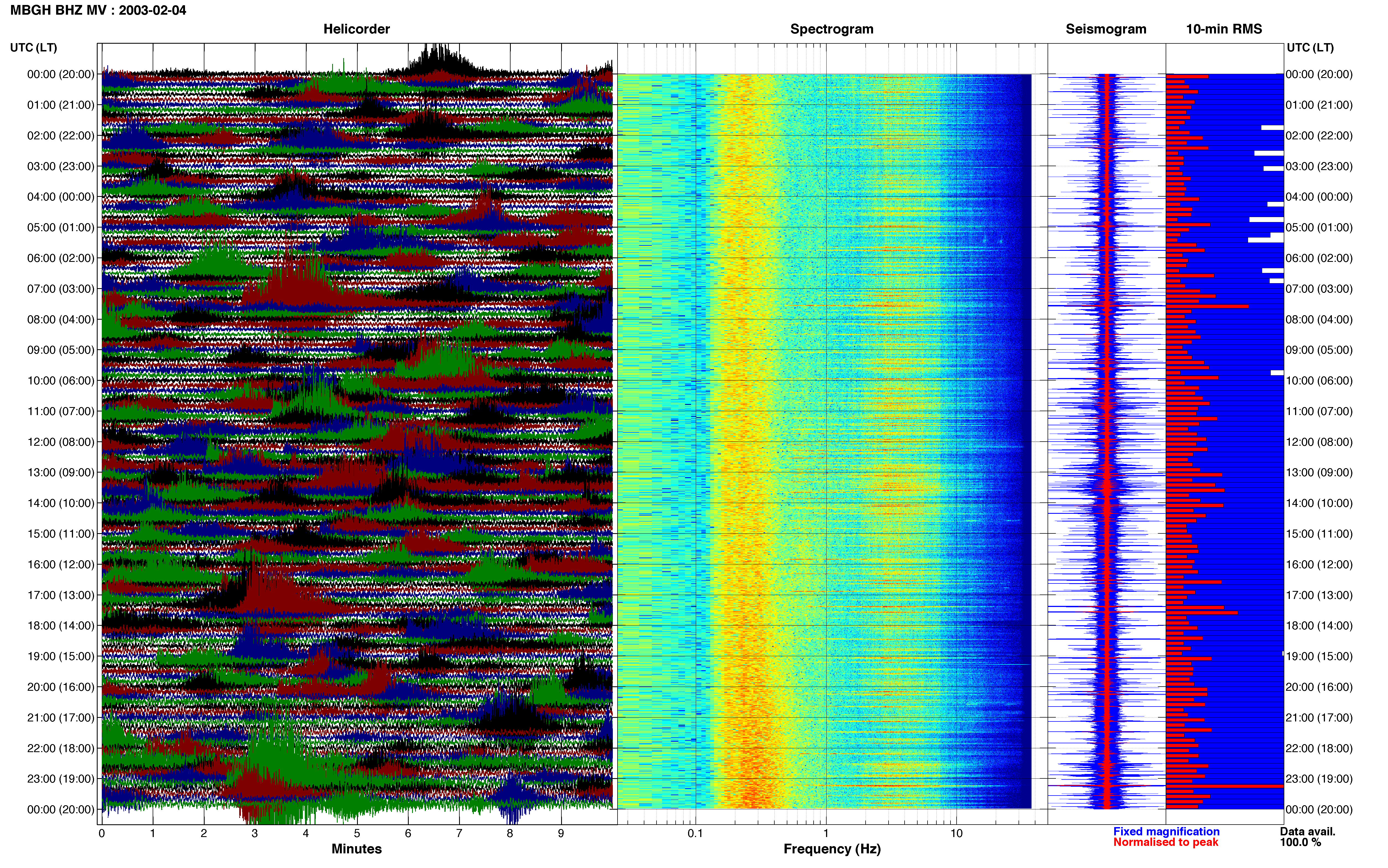Select the '10-min RMS' panel heading
Viewport: 1388px width, 868px height.
1224,29
